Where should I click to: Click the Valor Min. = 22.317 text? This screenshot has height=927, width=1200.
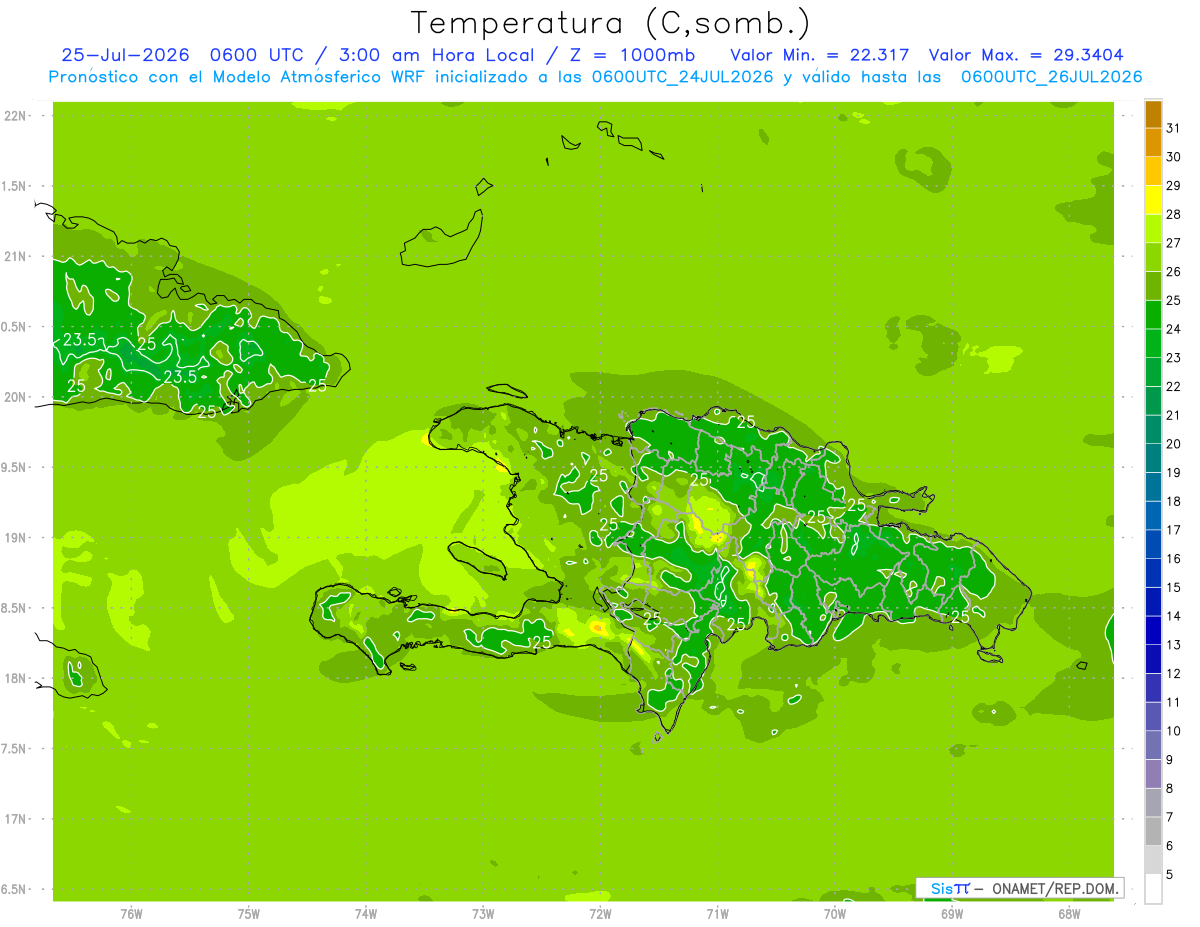point(820,55)
